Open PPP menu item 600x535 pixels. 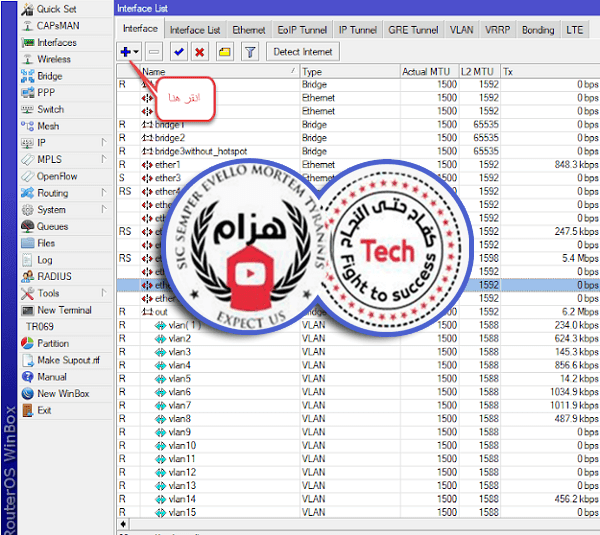(65, 93)
